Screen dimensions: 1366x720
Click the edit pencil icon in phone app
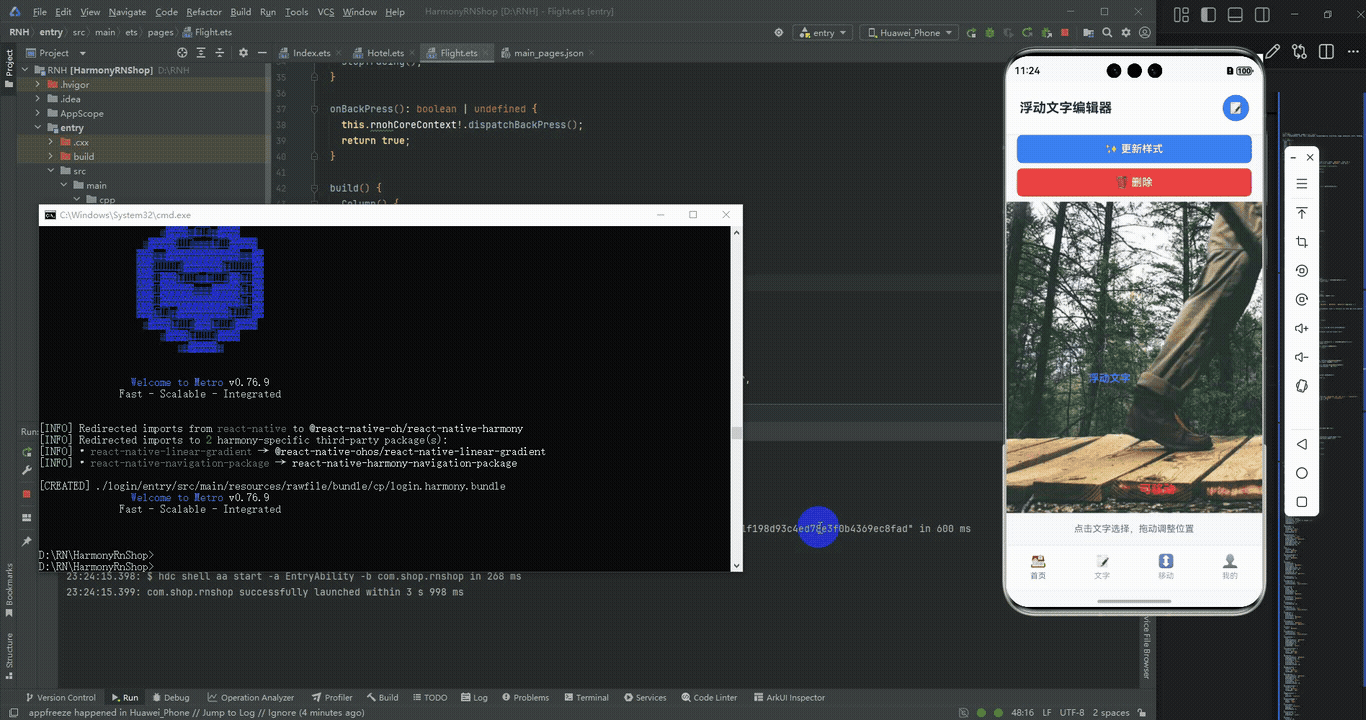pos(1236,108)
